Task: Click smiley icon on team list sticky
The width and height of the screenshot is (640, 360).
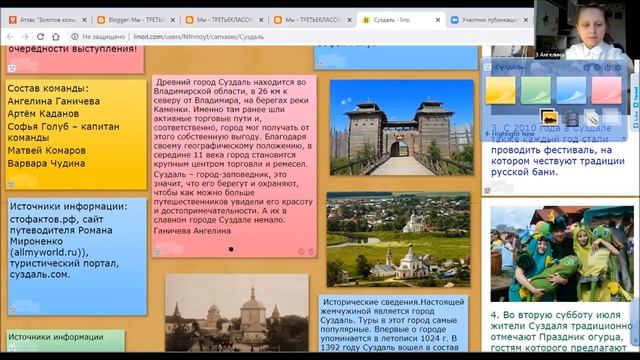Action: [x=11, y=184]
